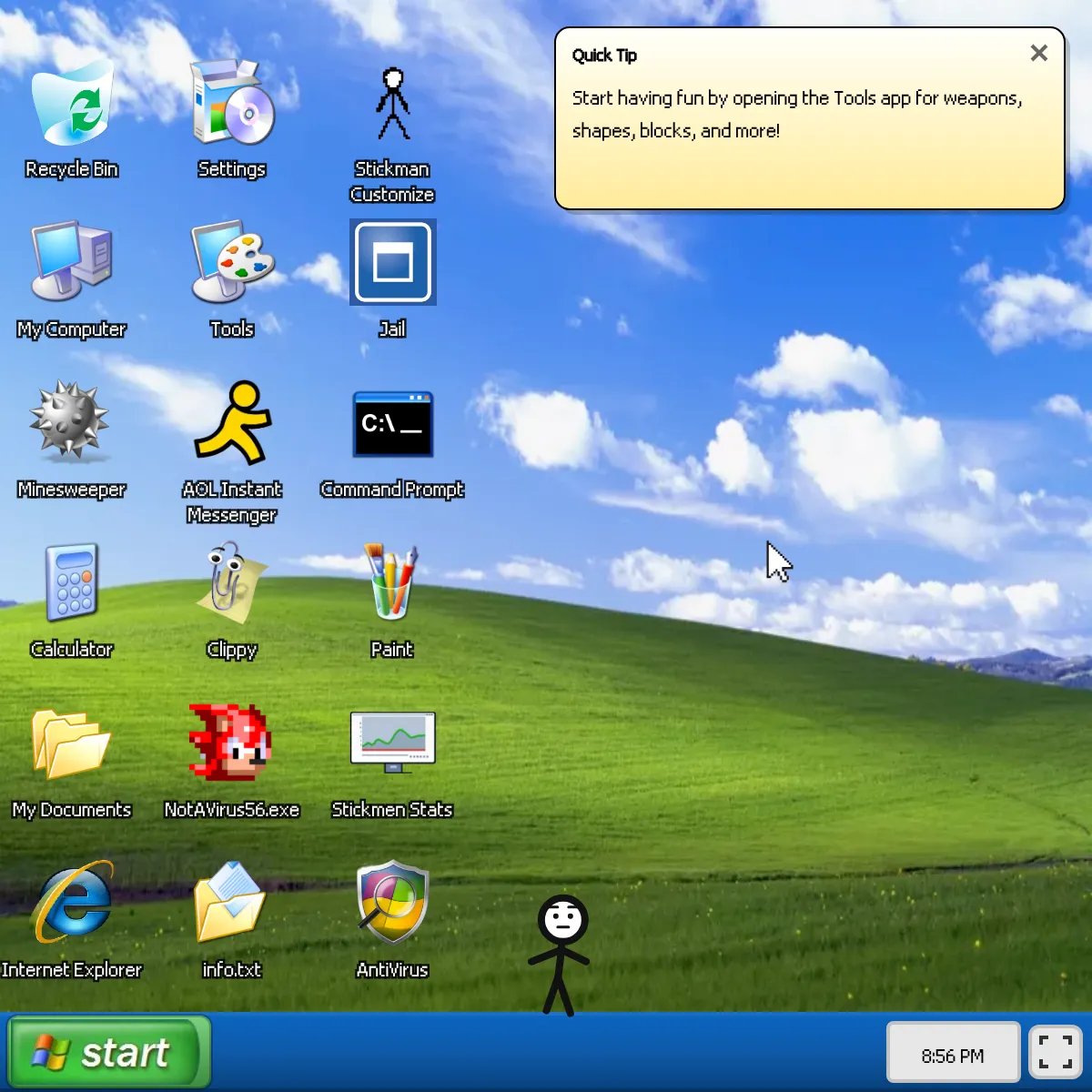
Task: Open AOL Instant Messenger icon
Action: click(232, 423)
